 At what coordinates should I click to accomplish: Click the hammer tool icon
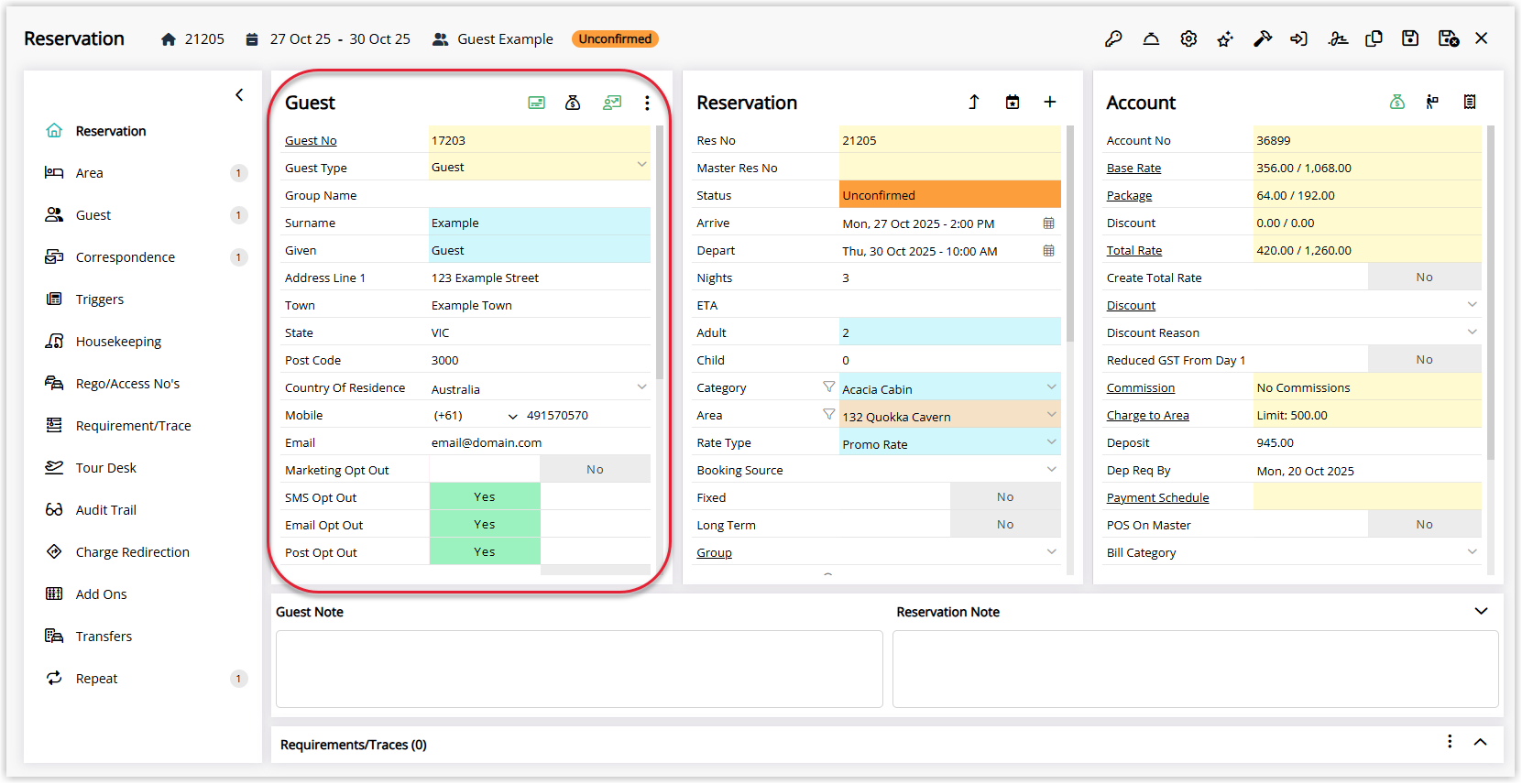1263,38
